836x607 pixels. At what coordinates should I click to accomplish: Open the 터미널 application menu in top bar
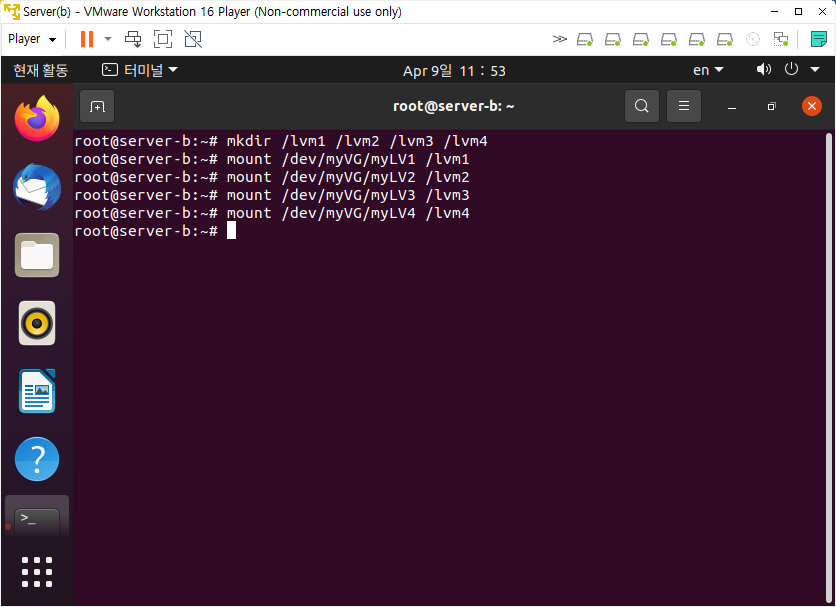140,70
